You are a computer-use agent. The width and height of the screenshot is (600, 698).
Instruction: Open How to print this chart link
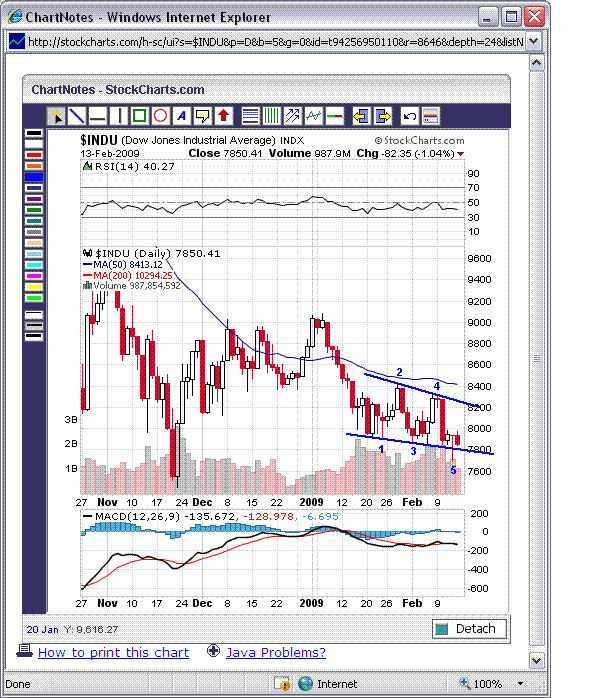[x=114, y=653]
